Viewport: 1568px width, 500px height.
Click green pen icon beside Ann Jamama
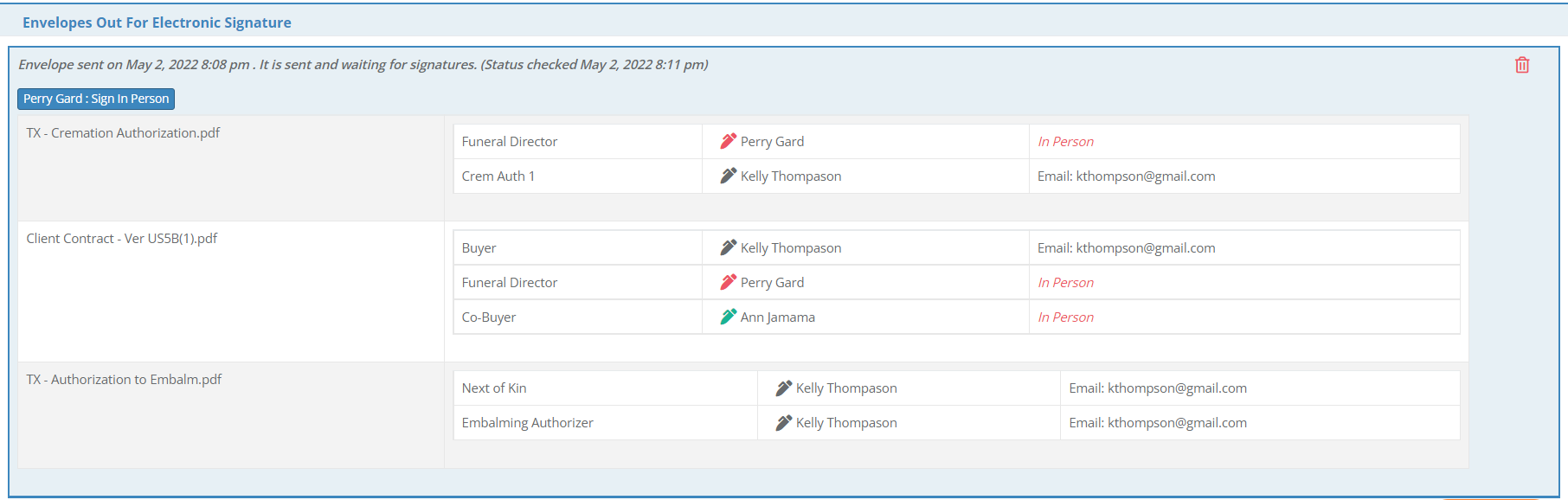728,317
